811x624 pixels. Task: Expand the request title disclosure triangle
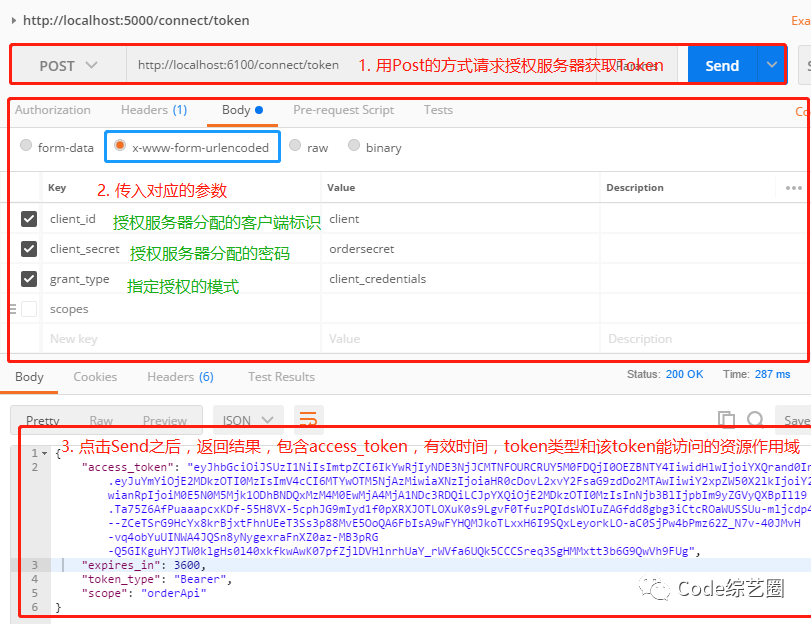point(14,21)
